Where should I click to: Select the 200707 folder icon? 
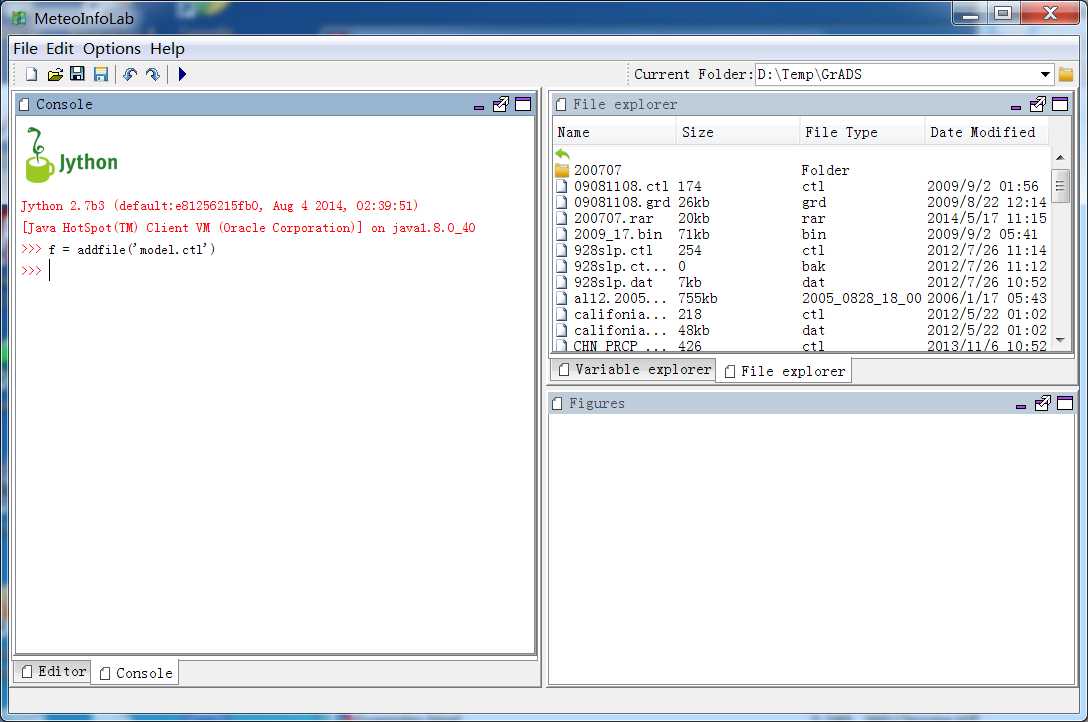click(x=562, y=170)
